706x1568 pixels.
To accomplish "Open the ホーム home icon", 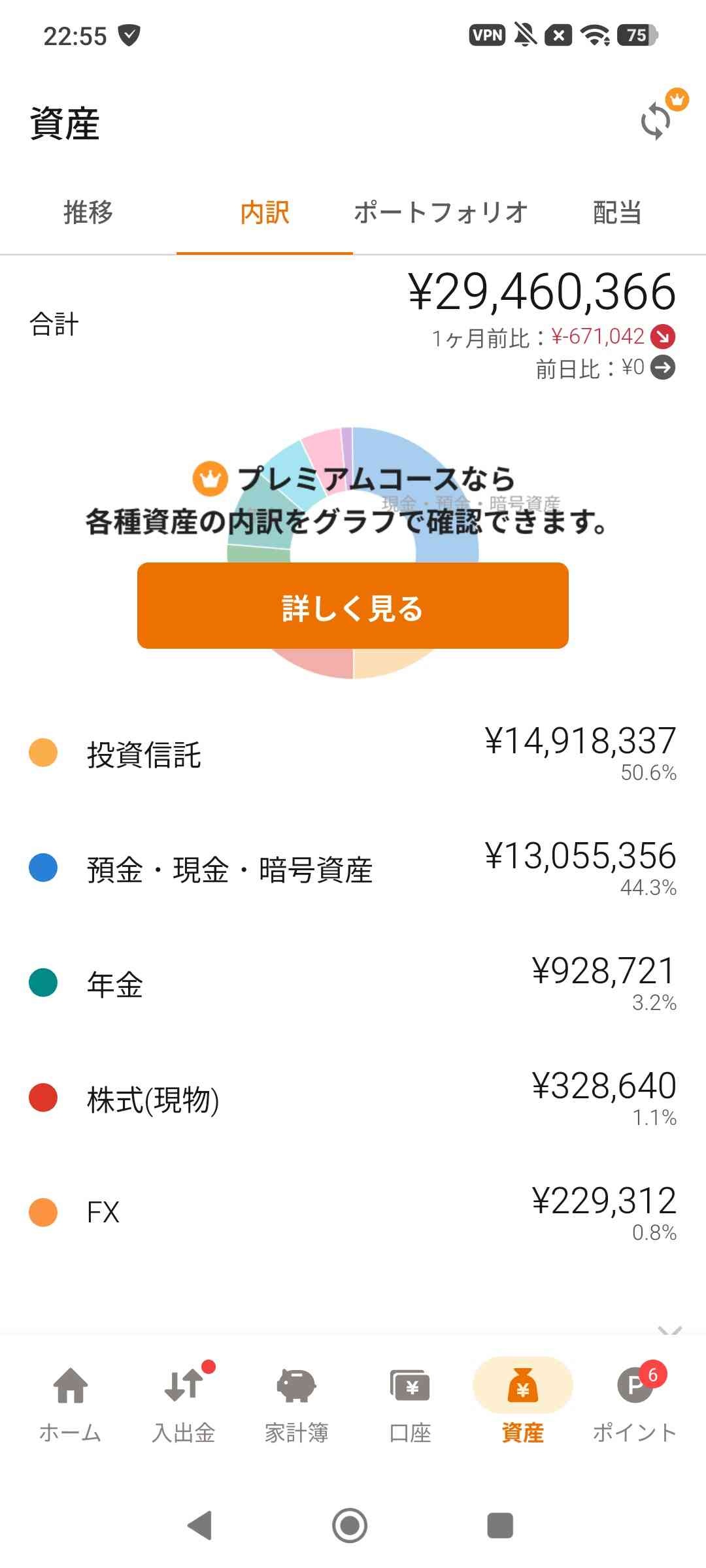I will click(71, 1386).
